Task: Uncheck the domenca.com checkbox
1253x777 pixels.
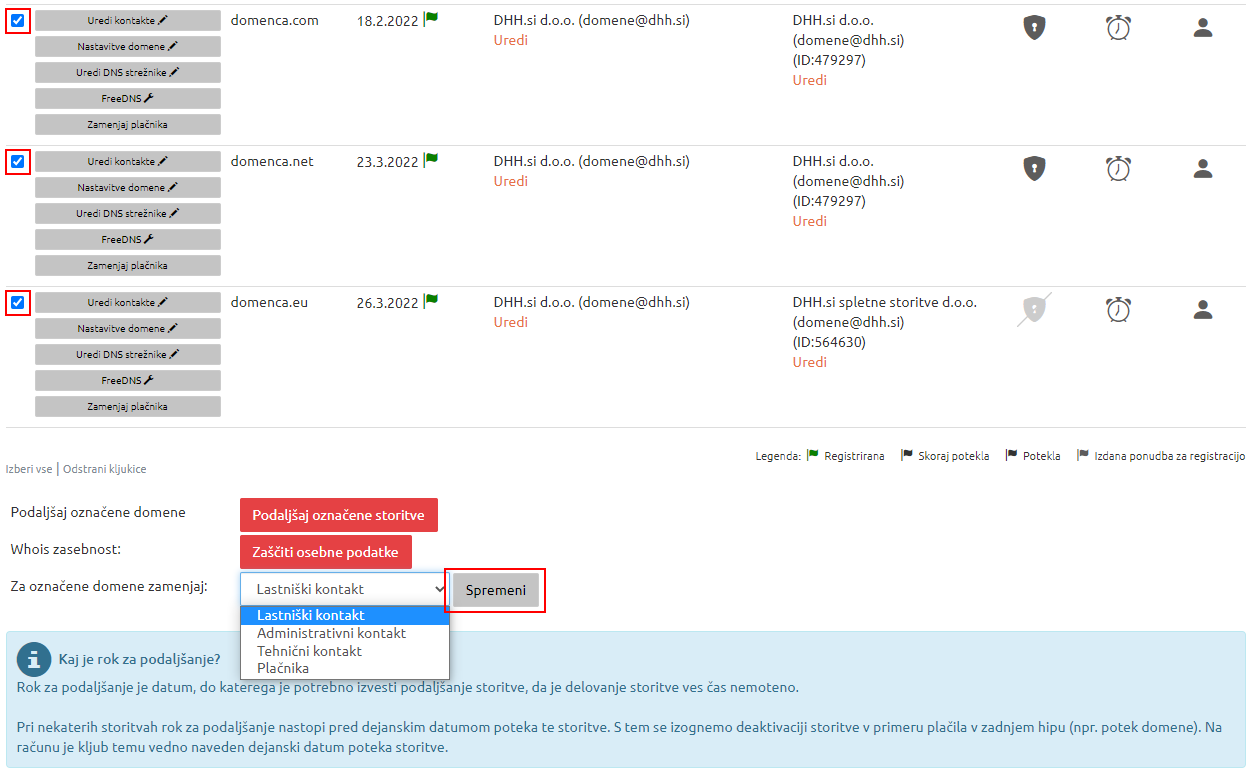Action: click(x=18, y=20)
